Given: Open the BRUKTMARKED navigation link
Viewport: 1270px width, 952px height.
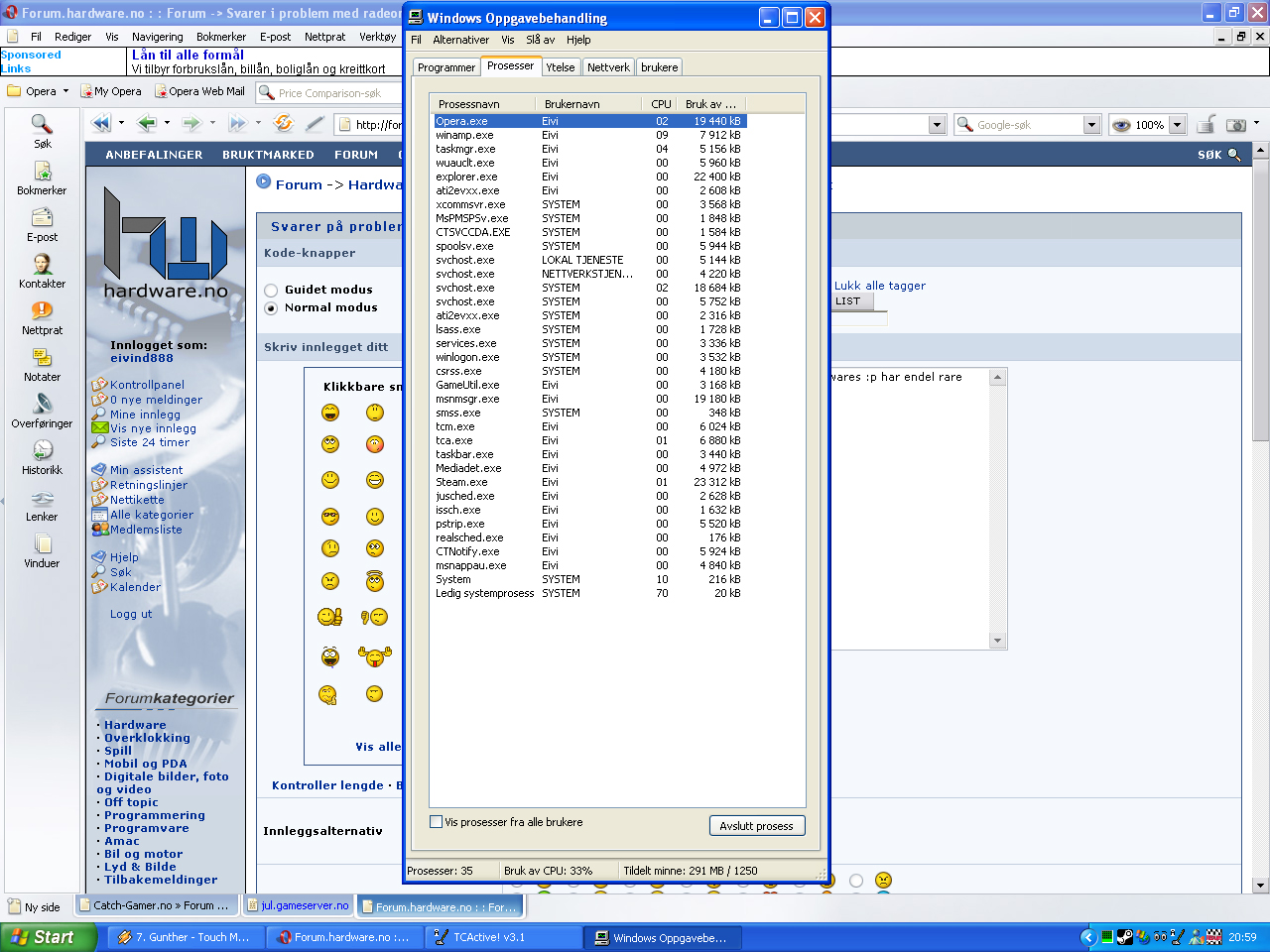Looking at the screenshot, I should [x=268, y=155].
